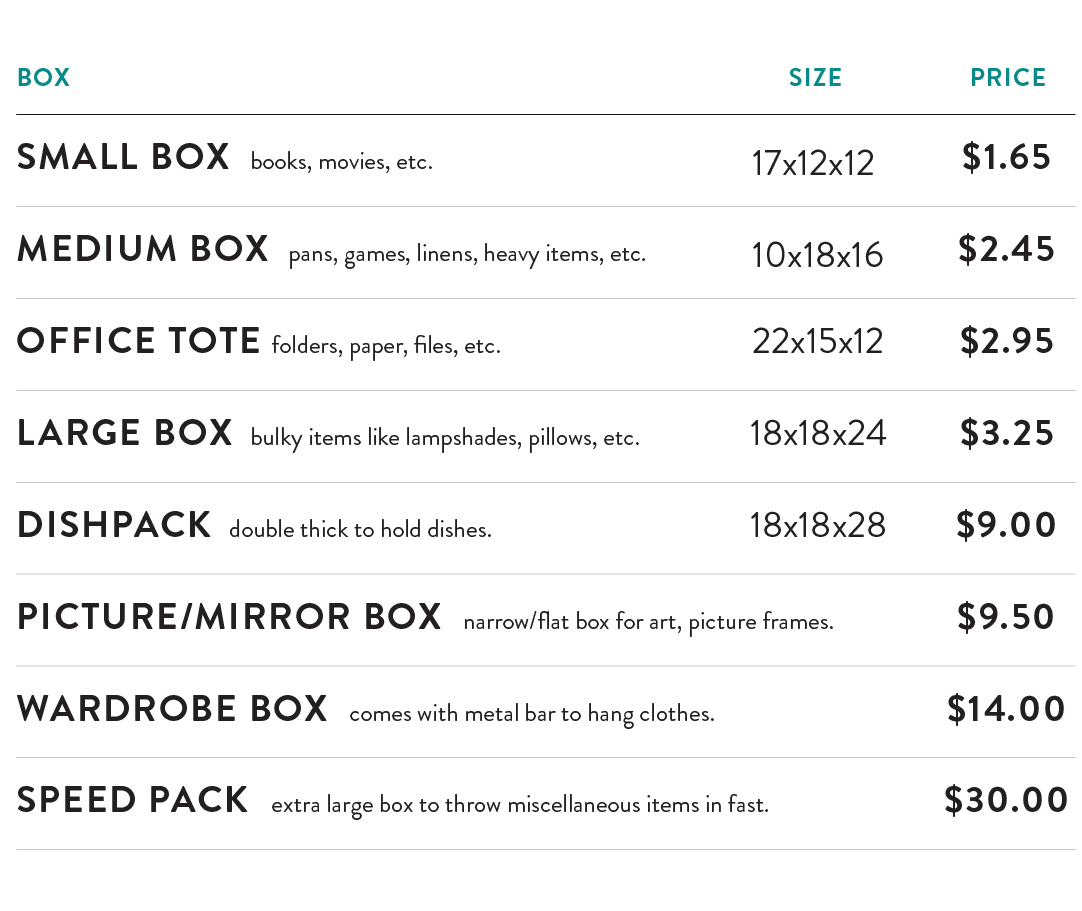Click the BOX column header
The image size is (1082, 911).
tap(43, 77)
